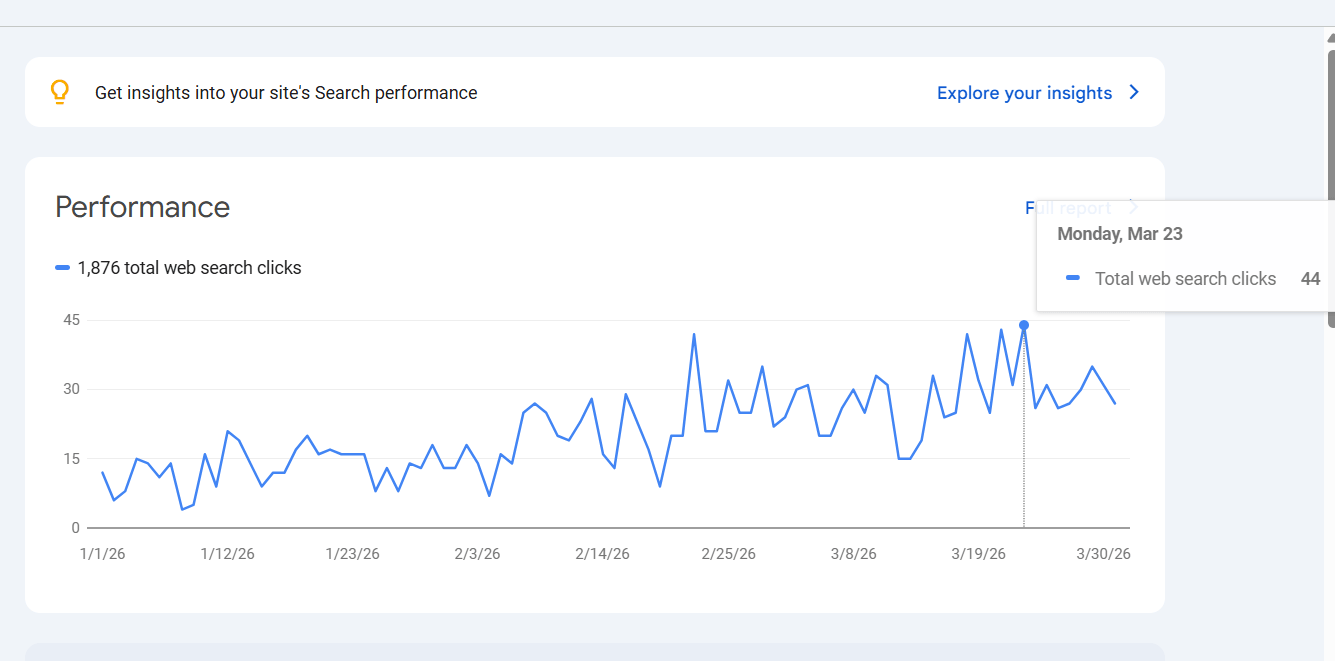
Task: Click the Get insights into Search performance text
Action: [286, 93]
